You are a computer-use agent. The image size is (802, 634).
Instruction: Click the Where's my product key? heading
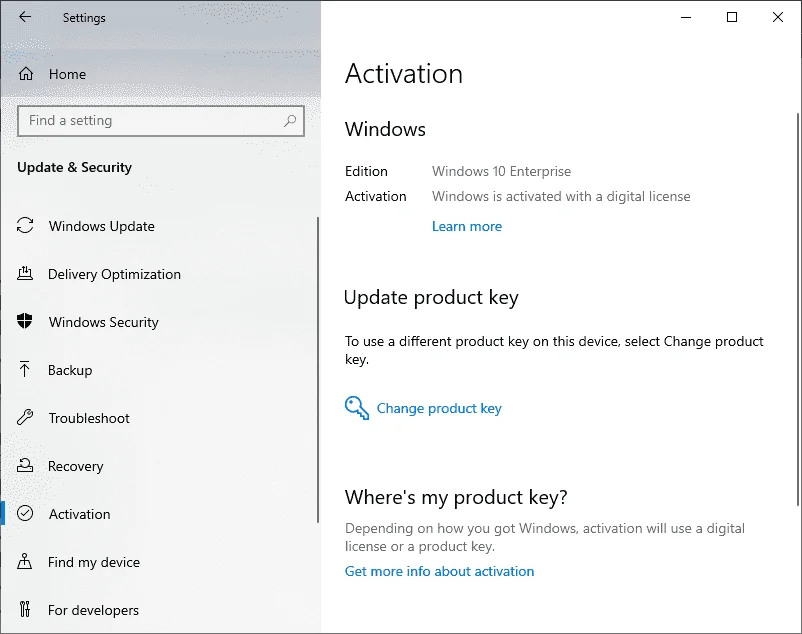pos(456,497)
